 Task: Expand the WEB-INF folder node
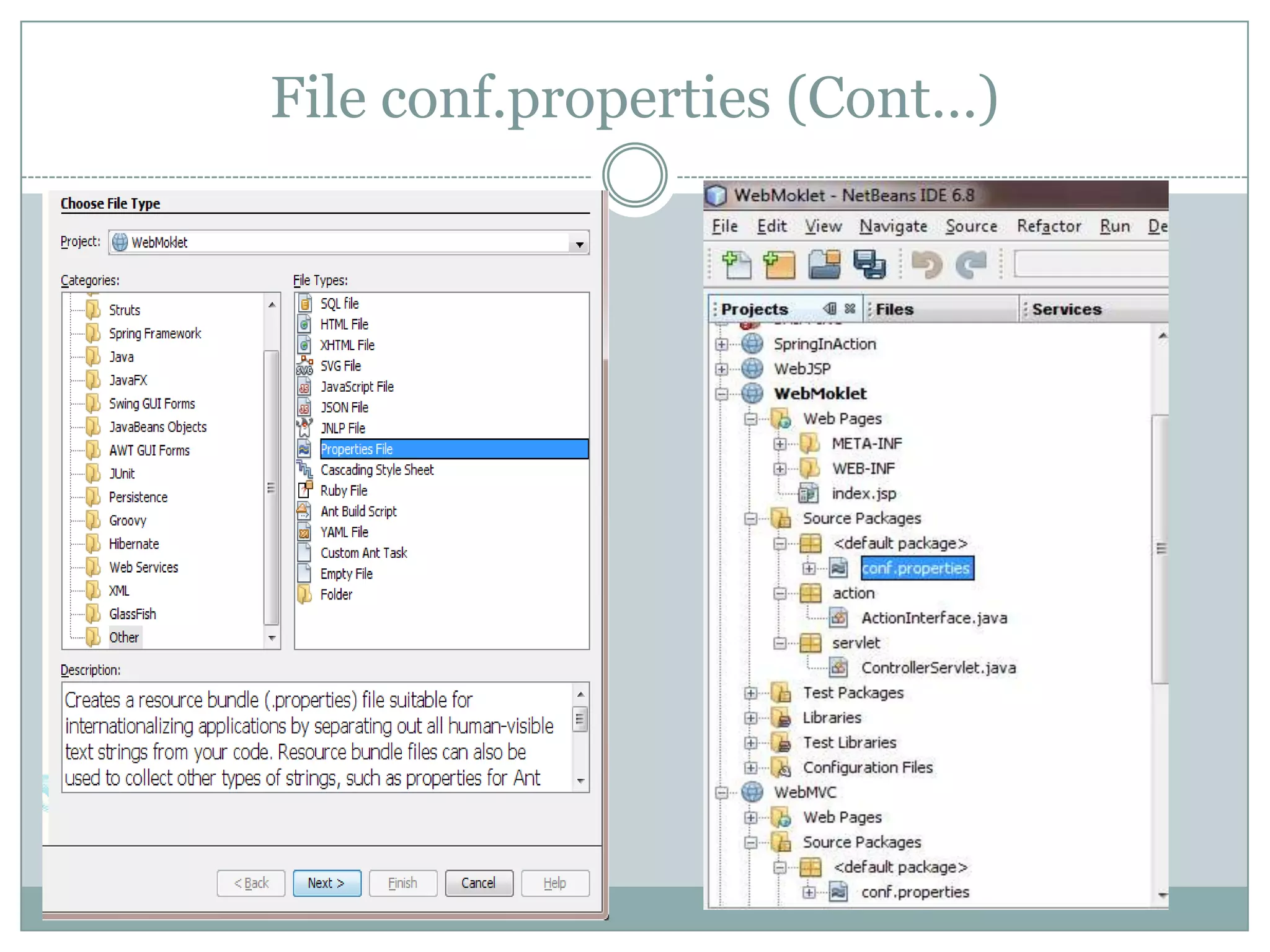point(780,469)
